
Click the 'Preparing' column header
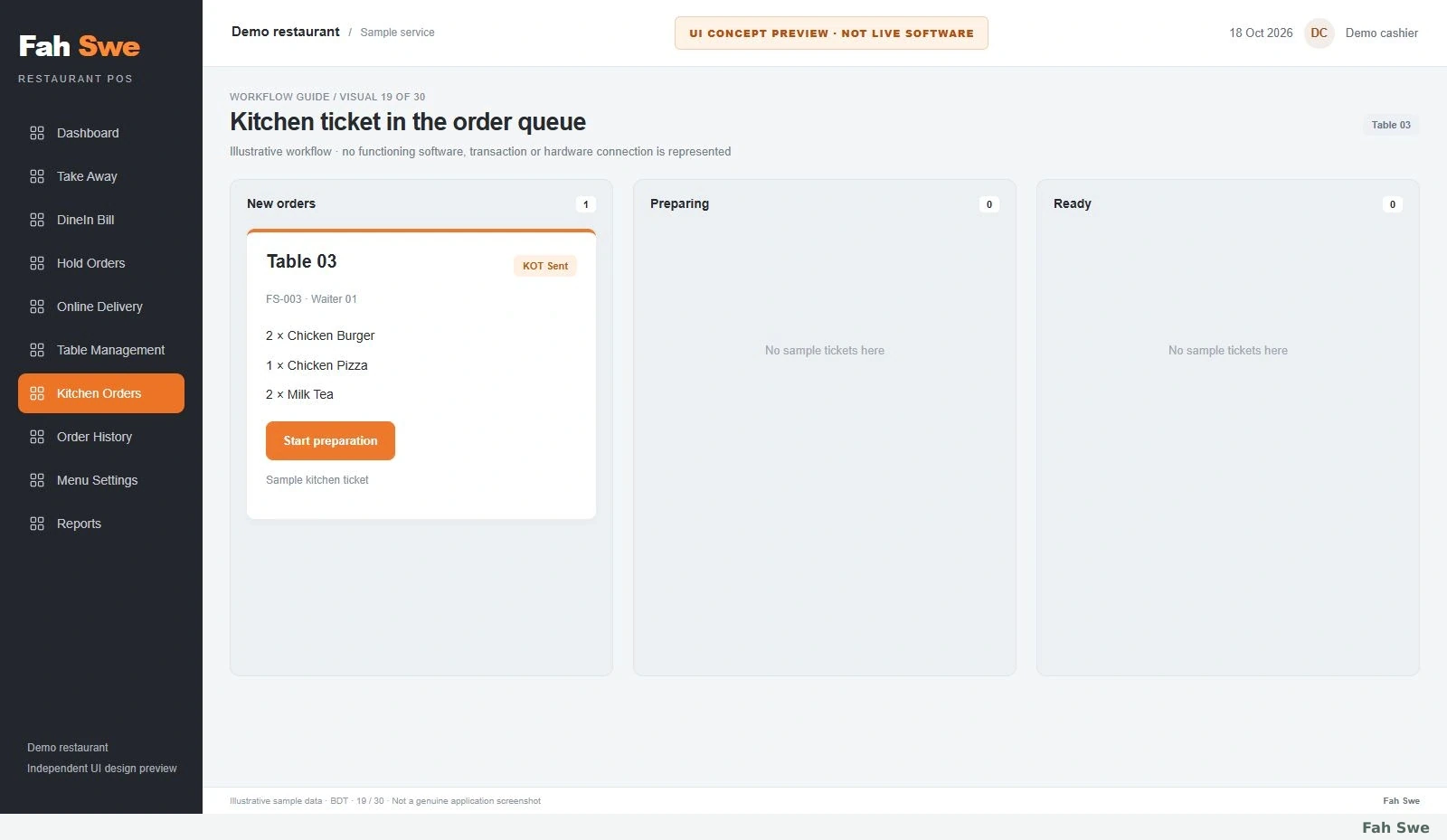[679, 203]
